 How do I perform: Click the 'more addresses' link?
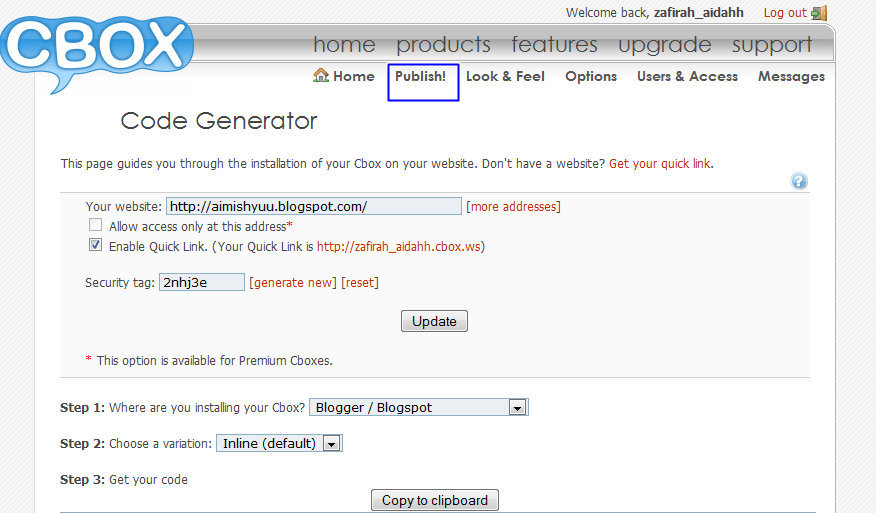point(513,206)
